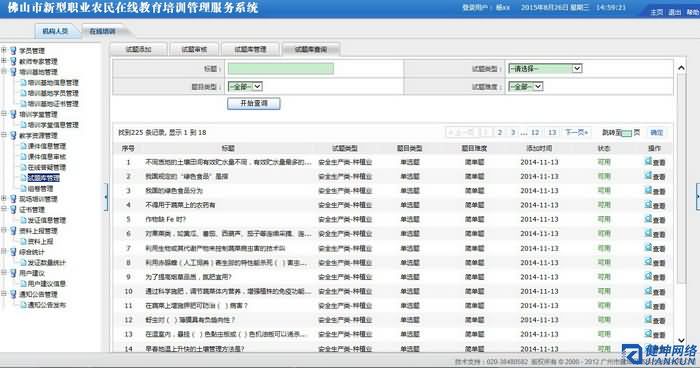Expand the 现场培训管理 tree node

tap(4, 199)
